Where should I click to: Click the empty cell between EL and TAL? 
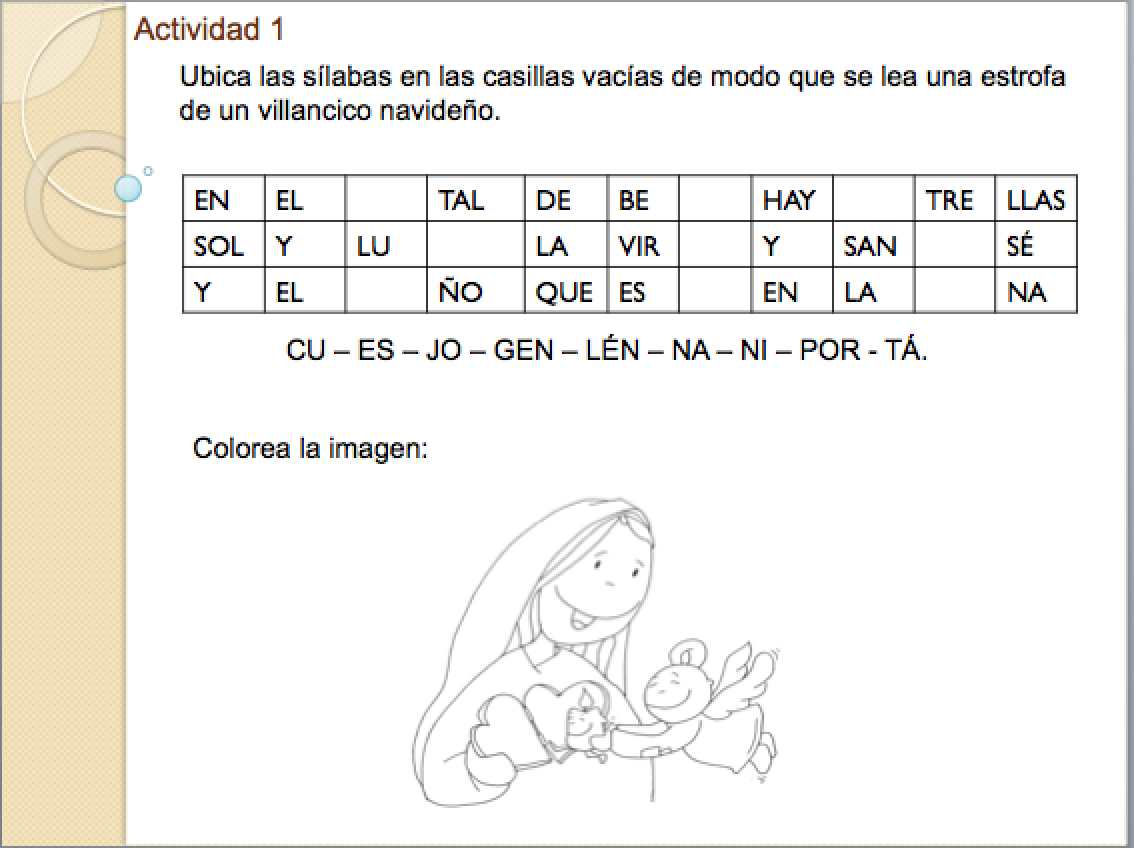pos(386,201)
